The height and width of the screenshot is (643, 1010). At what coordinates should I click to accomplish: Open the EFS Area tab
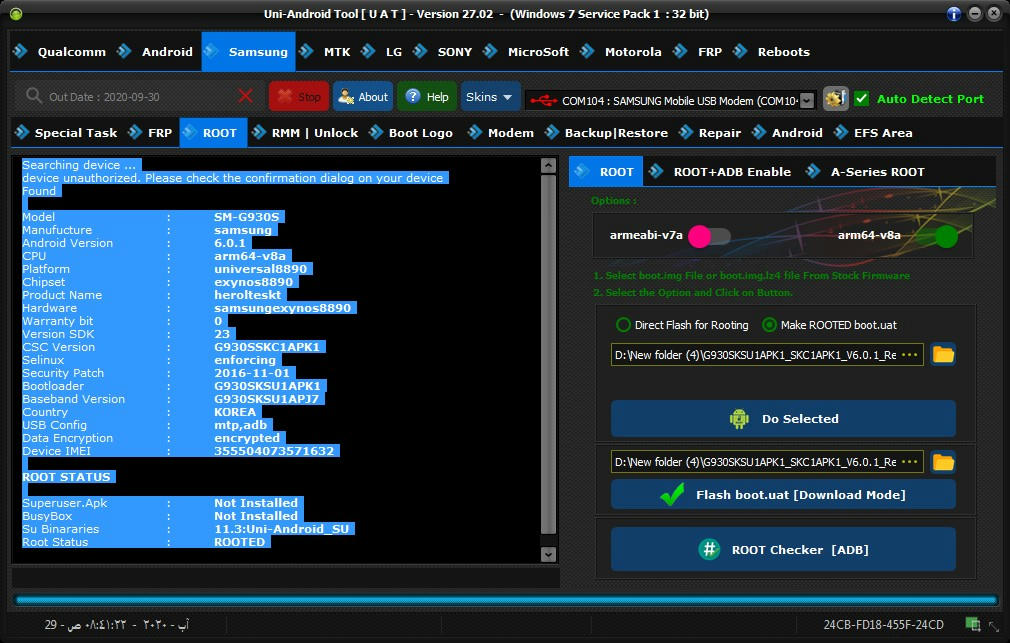(873, 133)
